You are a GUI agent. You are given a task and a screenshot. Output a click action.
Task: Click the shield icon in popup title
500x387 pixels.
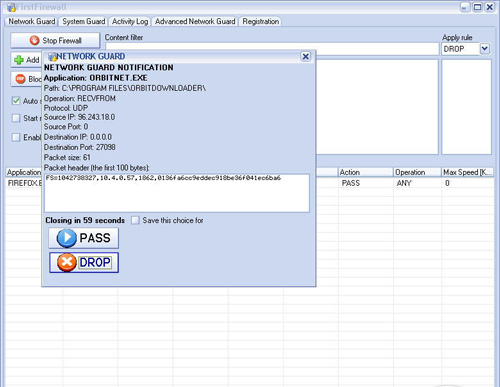[x=52, y=57]
